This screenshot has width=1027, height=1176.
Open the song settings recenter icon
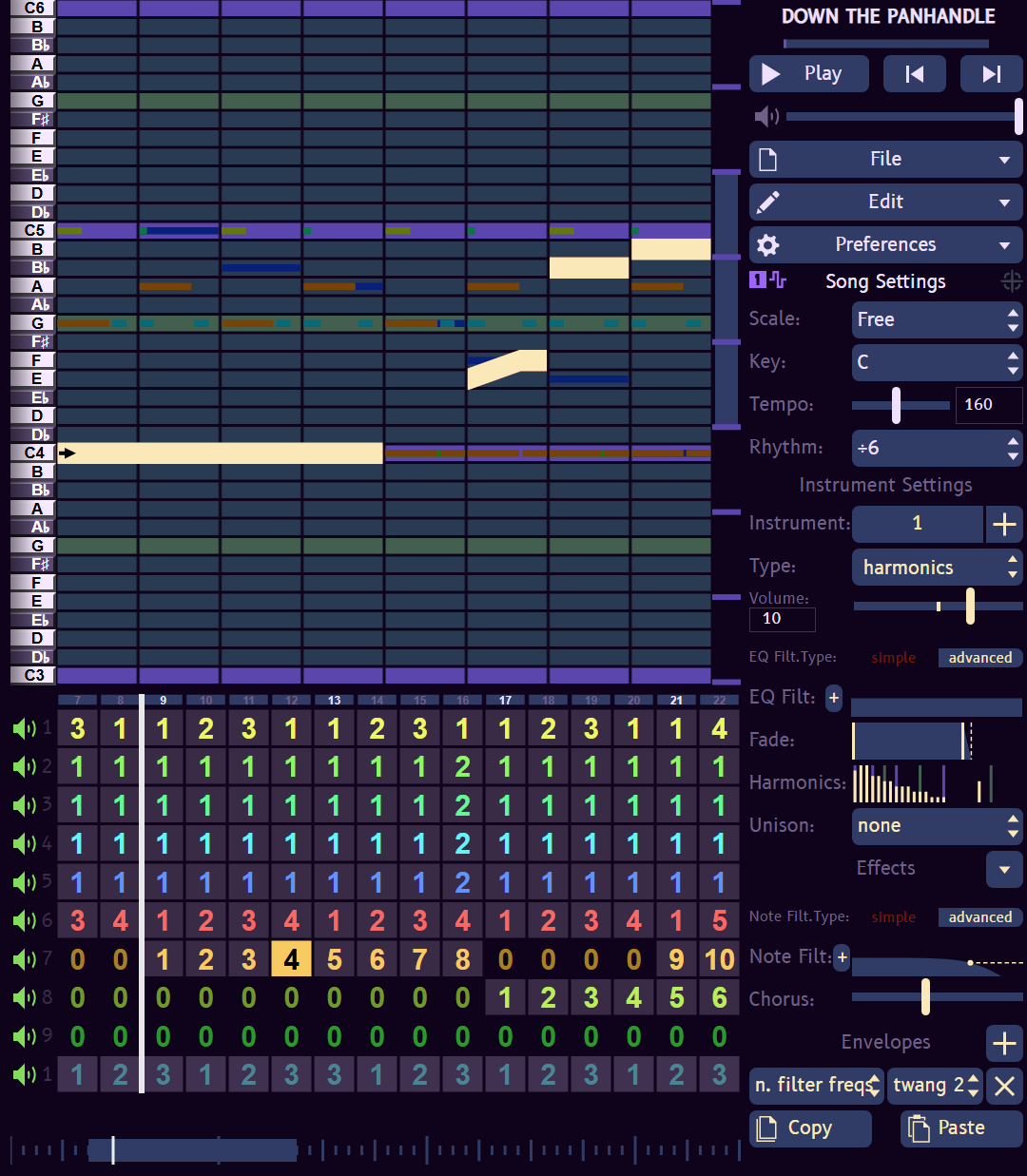(x=1012, y=281)
